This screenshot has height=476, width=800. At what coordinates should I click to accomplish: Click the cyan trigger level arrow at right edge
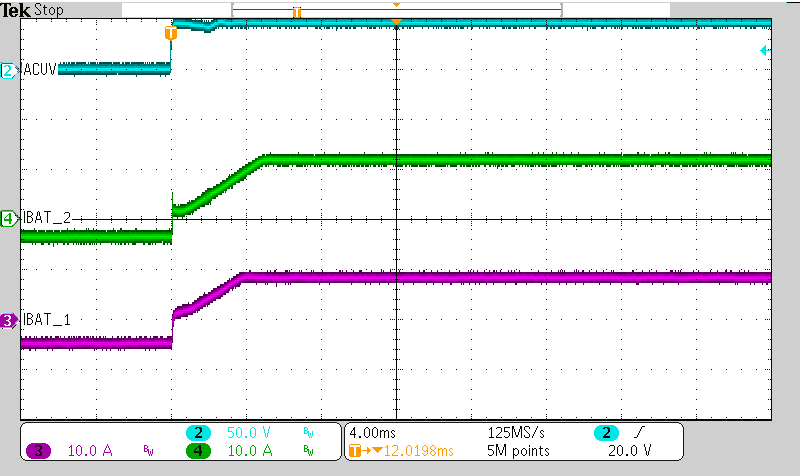pyautogui.click(x=764, y=50)
